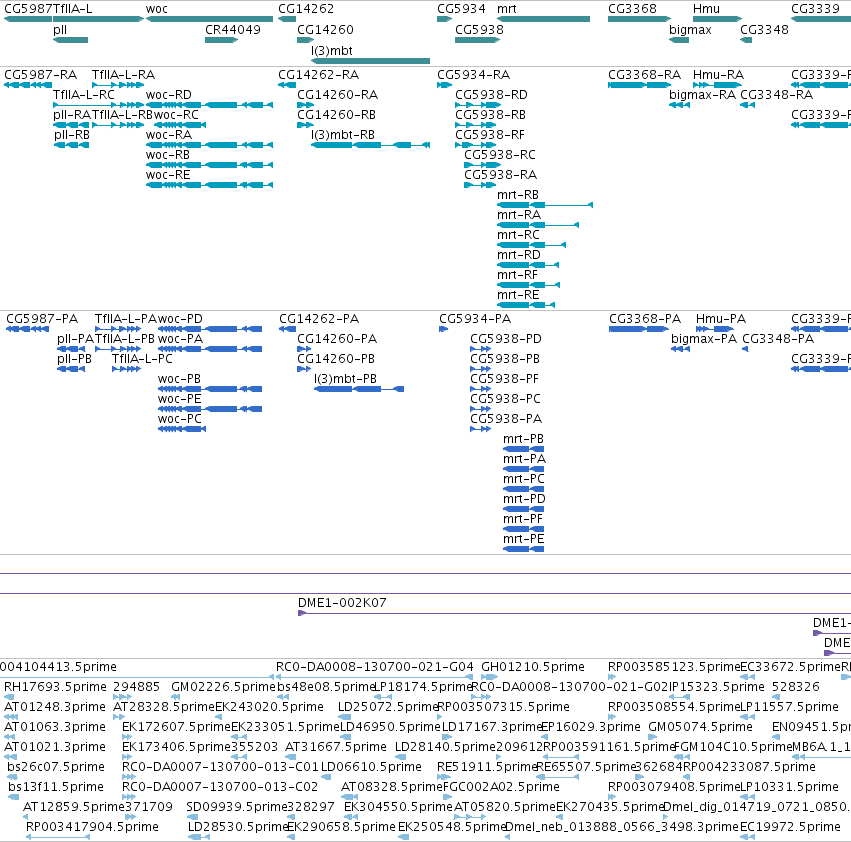This screenshot has height=842, width=851.
Task: Click the CG5934 gene label
Action: pos(461,9)
